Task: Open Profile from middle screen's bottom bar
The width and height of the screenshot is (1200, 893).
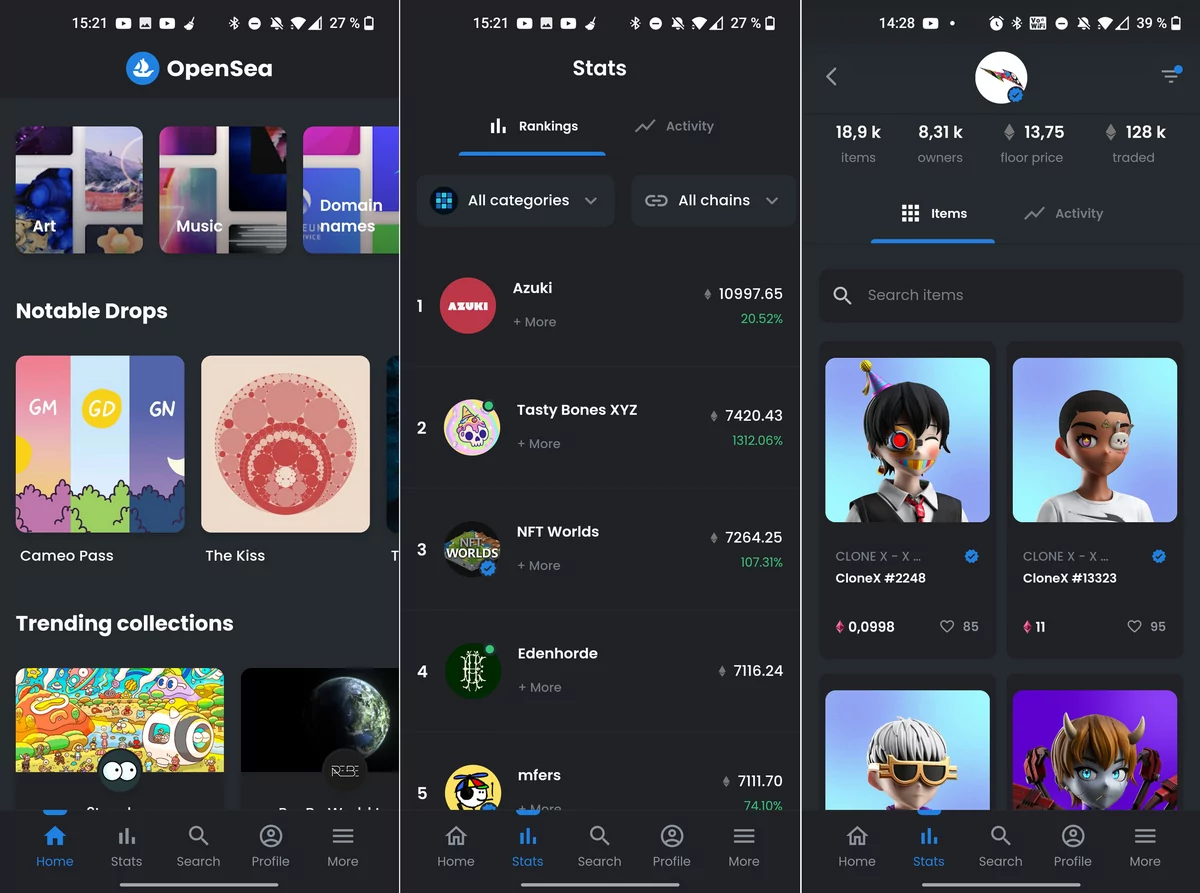Action: tap(671, 846)
